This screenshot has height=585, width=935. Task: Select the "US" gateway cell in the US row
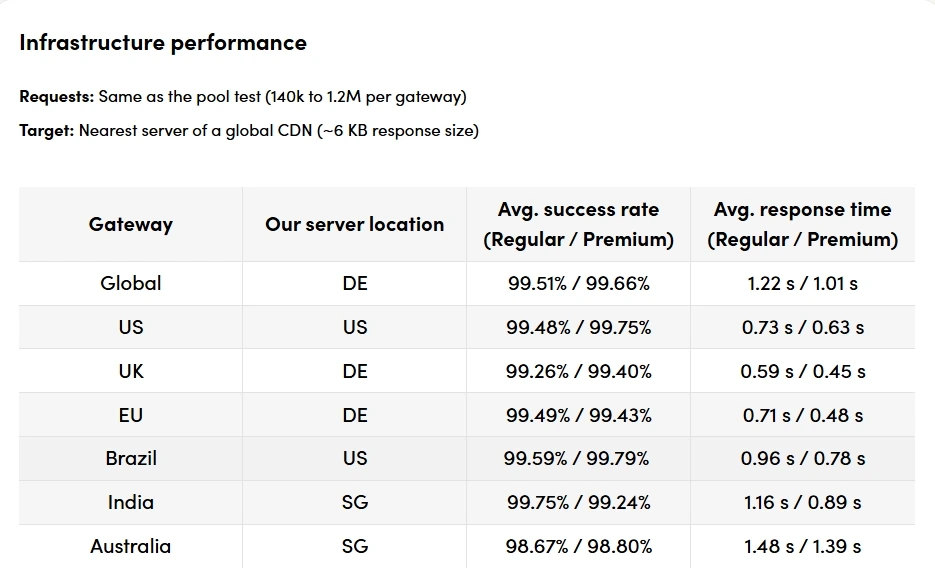point(131,327)
